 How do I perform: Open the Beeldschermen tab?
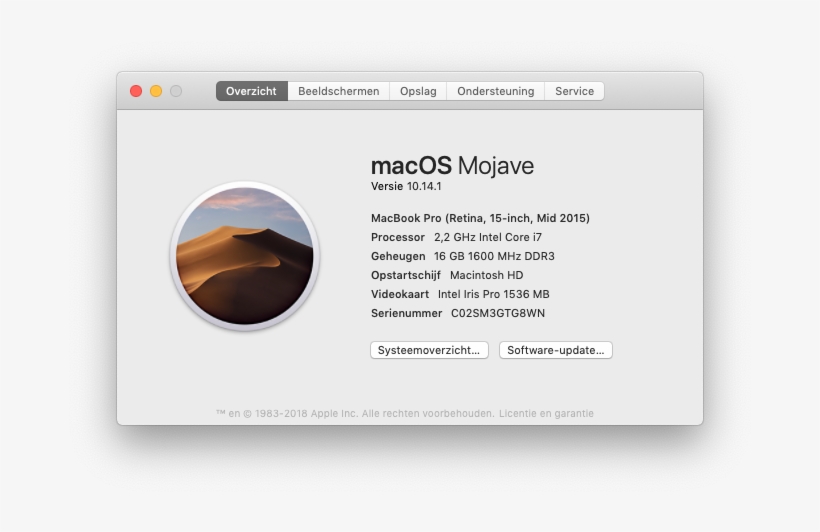pos(338,91)
